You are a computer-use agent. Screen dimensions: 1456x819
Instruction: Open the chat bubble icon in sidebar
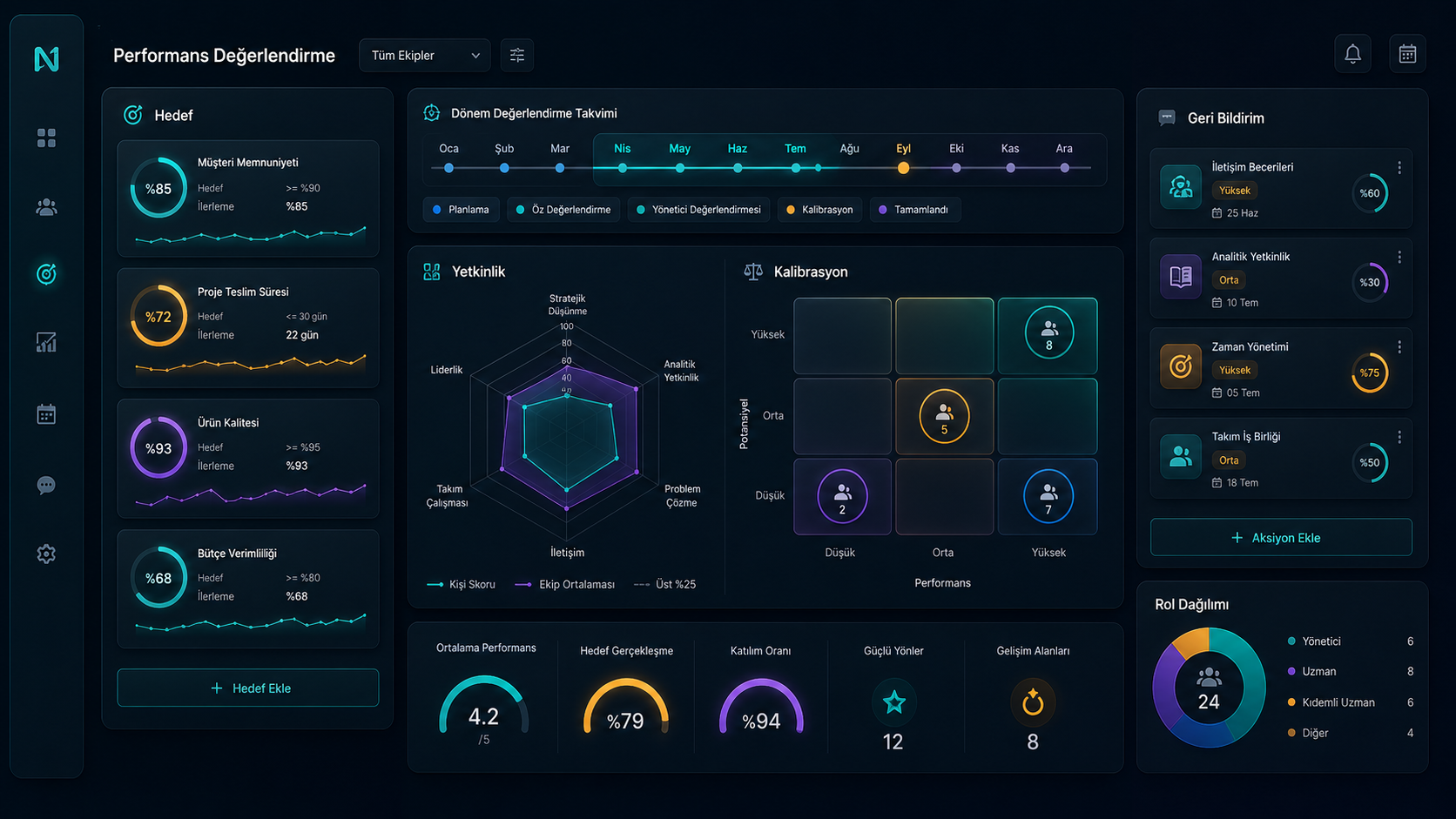point(46,485)
